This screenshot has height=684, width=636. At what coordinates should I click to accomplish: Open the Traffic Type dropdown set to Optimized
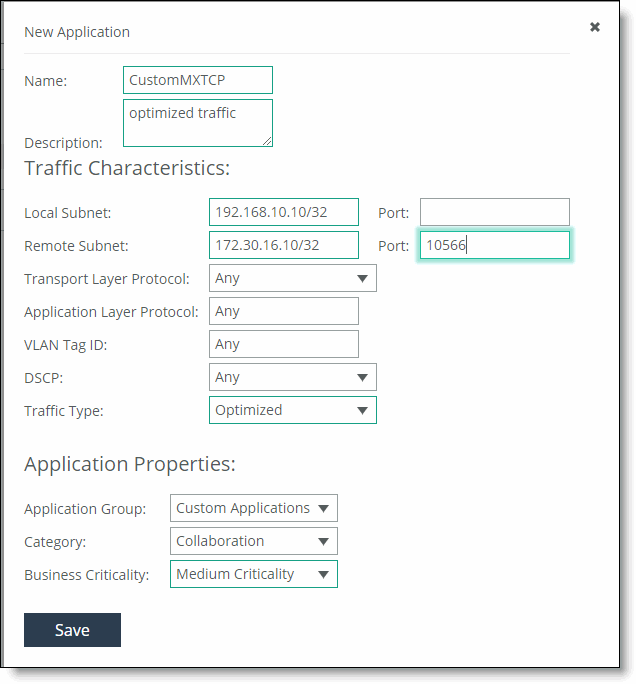292,410
